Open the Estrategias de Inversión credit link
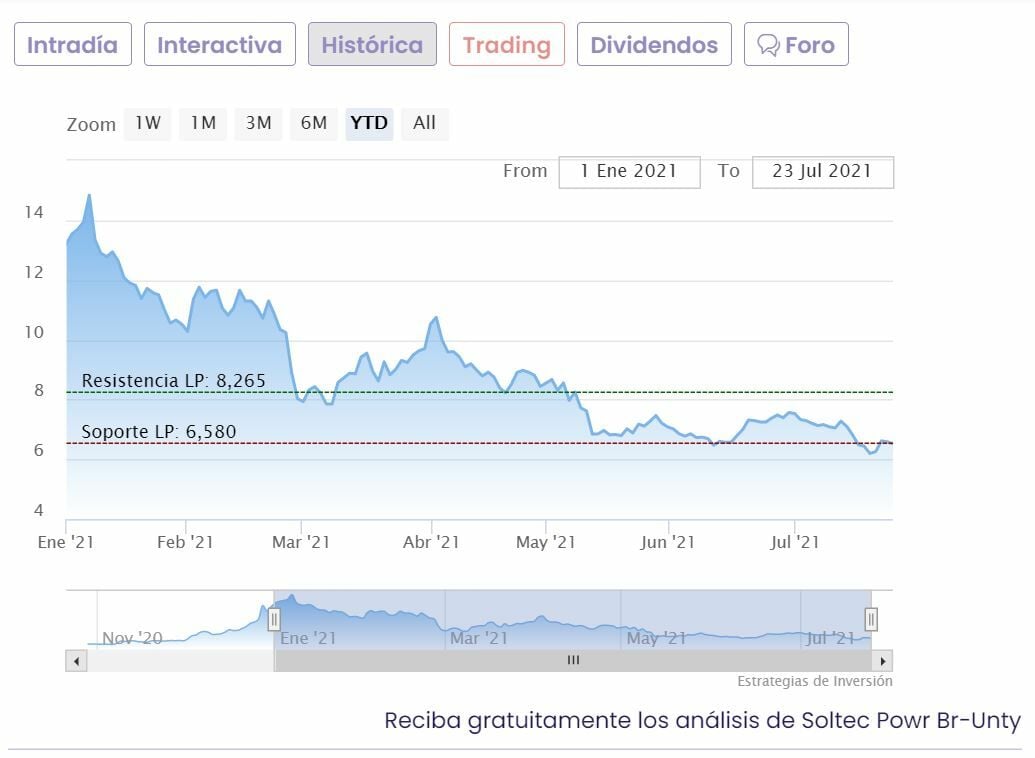This screenshot has width=1035, height=758. point(815,681)
